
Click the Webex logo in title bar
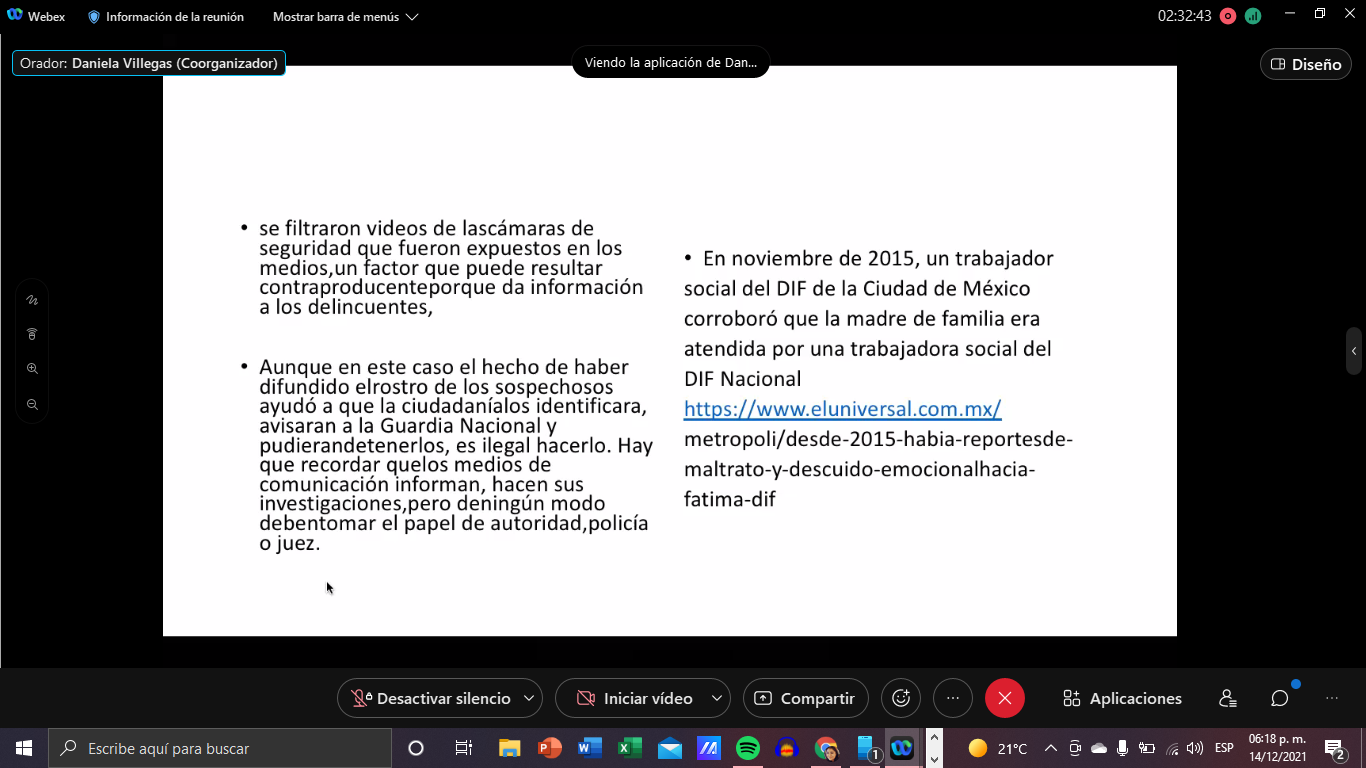point(15,16)
